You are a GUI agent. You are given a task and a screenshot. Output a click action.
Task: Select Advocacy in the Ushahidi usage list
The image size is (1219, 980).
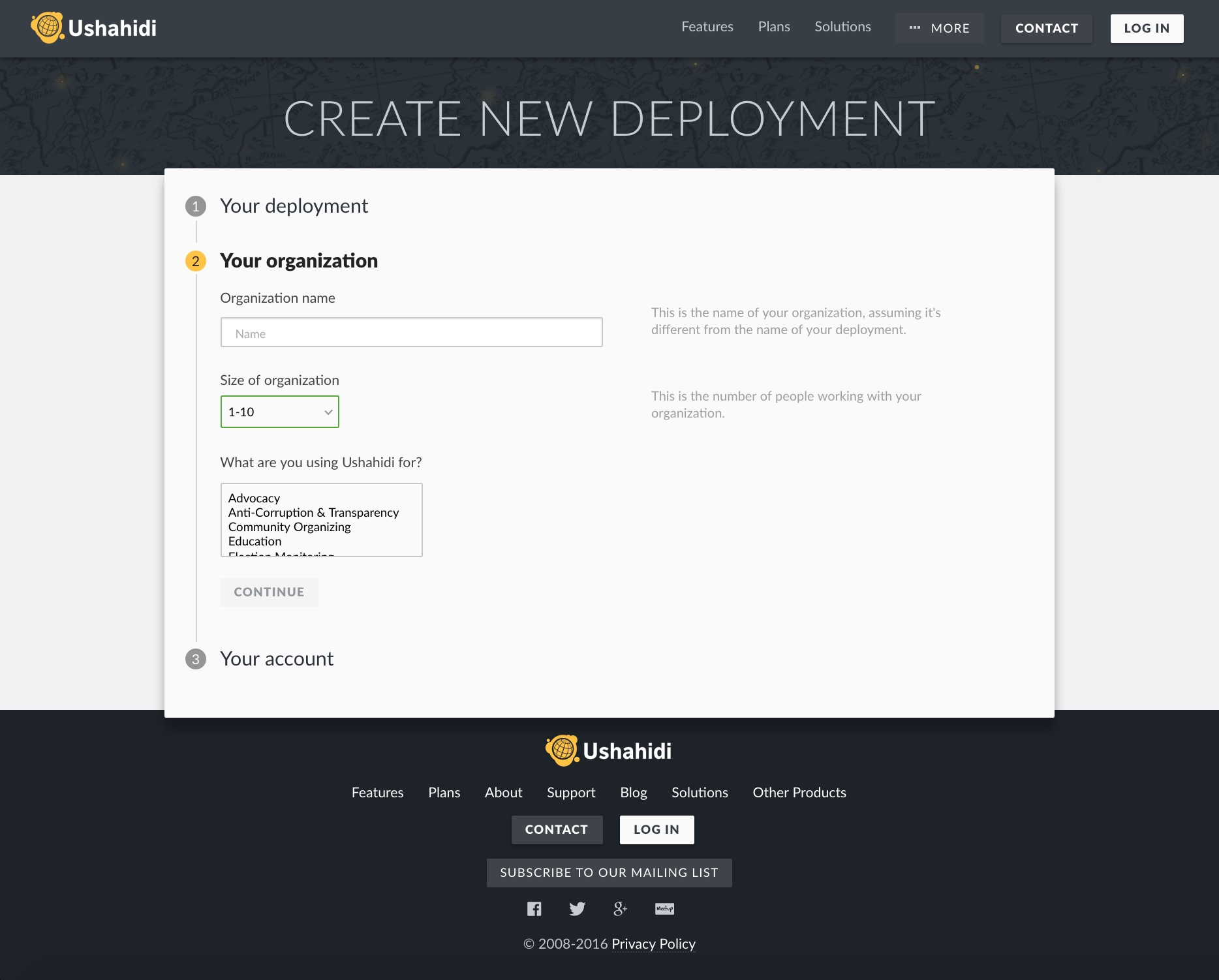[x=254, y=498]
